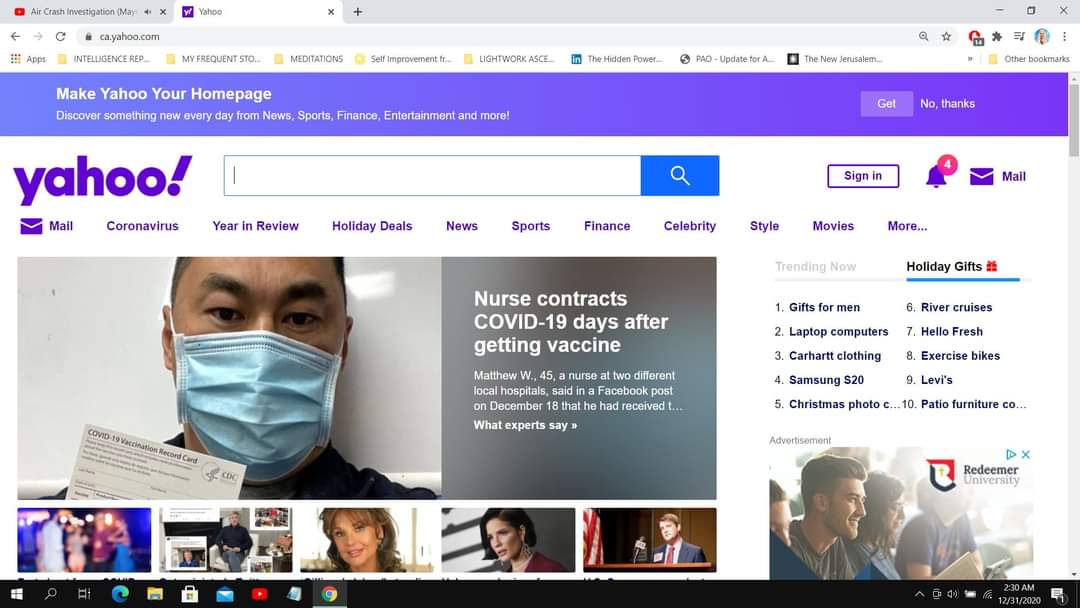Click the Sign in button

pos(863,176)
